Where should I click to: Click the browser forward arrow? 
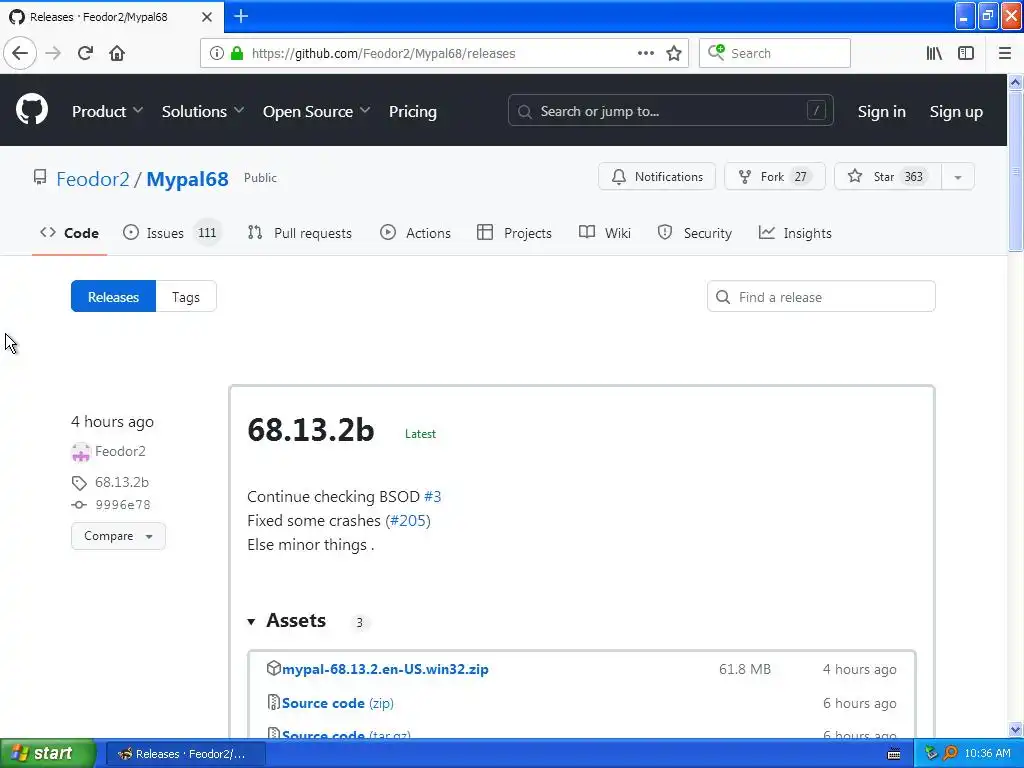pyautogui.click(x=53, y=53)
